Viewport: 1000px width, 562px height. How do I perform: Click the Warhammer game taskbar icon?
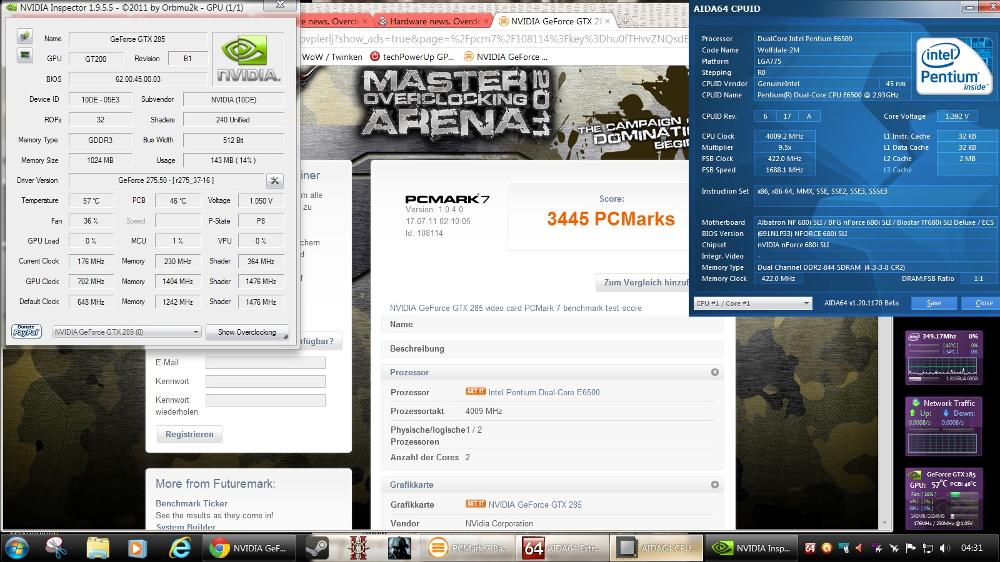point(358,548)
